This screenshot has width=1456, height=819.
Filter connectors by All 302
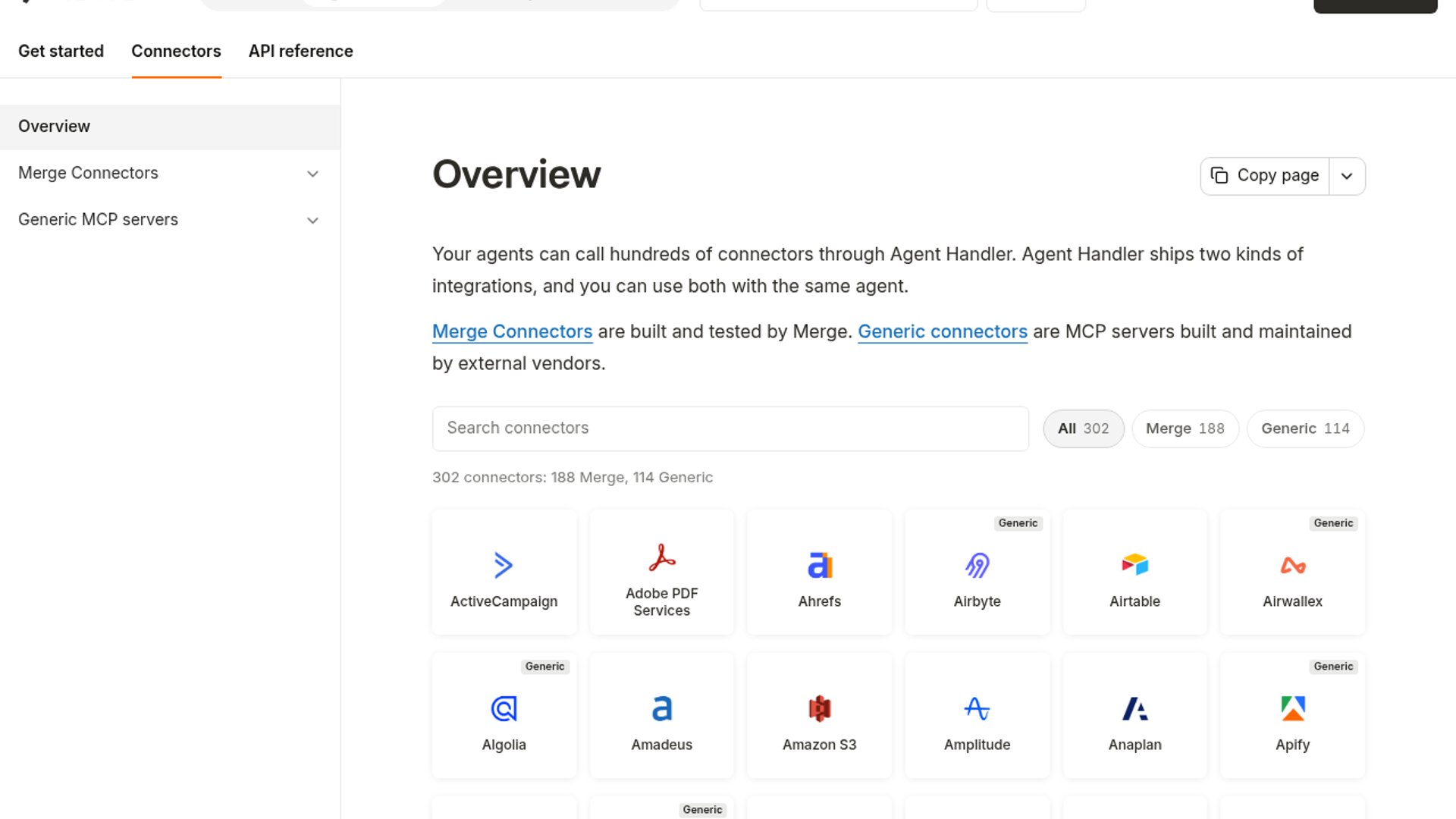(x=1083, y=428)
